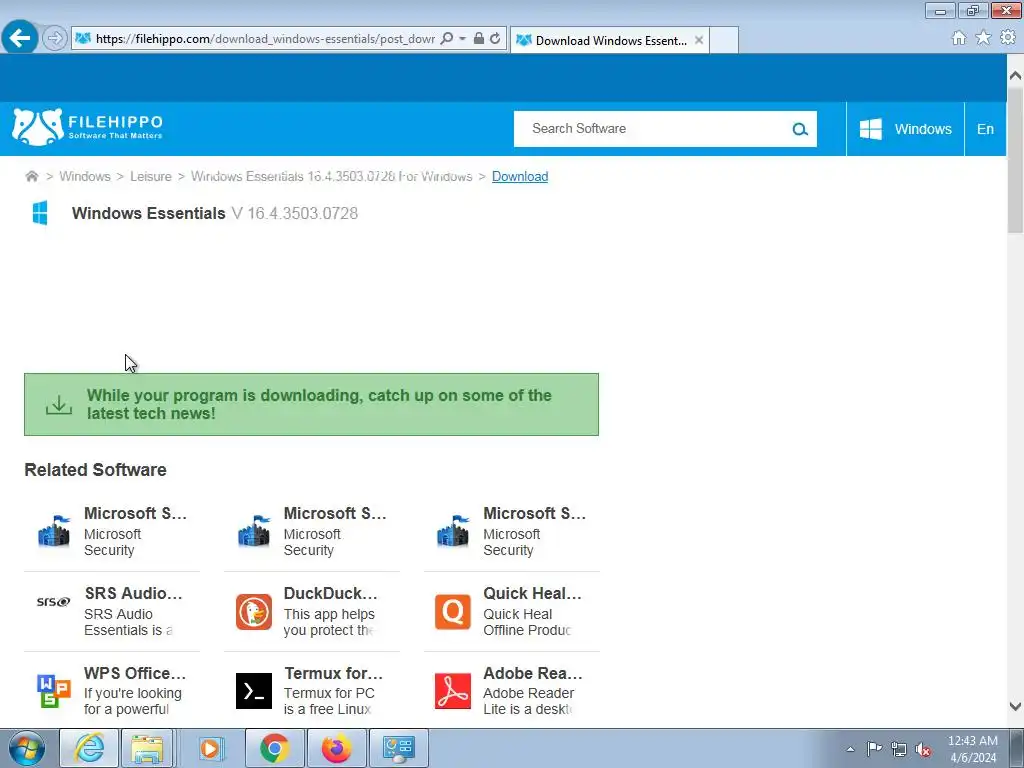Open the Adobe Rea... software title
This screenshot has height=768, width=1024.
click(533, 673)
